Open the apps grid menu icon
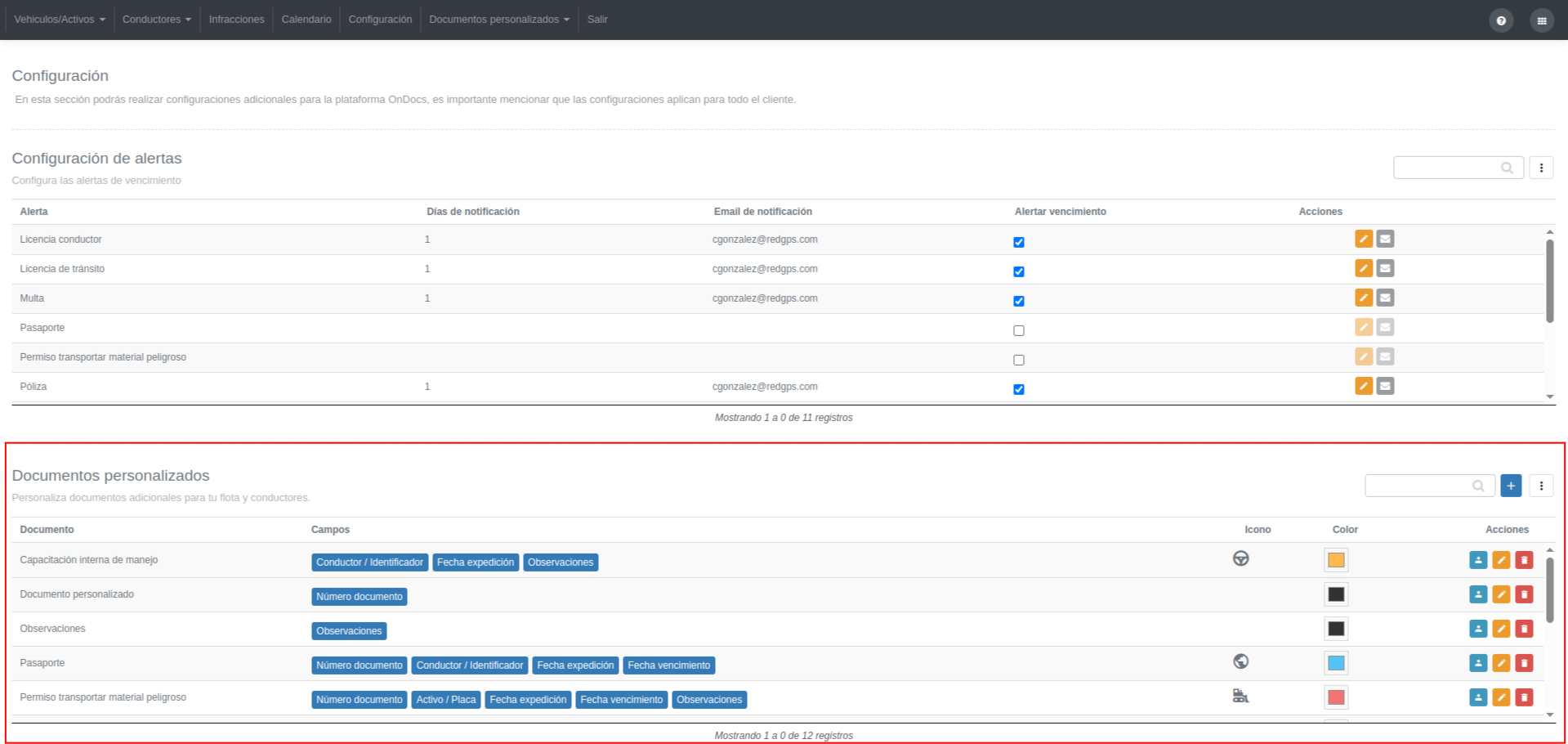Viewport: 1568px width, 744px height. pos(1542,20)
